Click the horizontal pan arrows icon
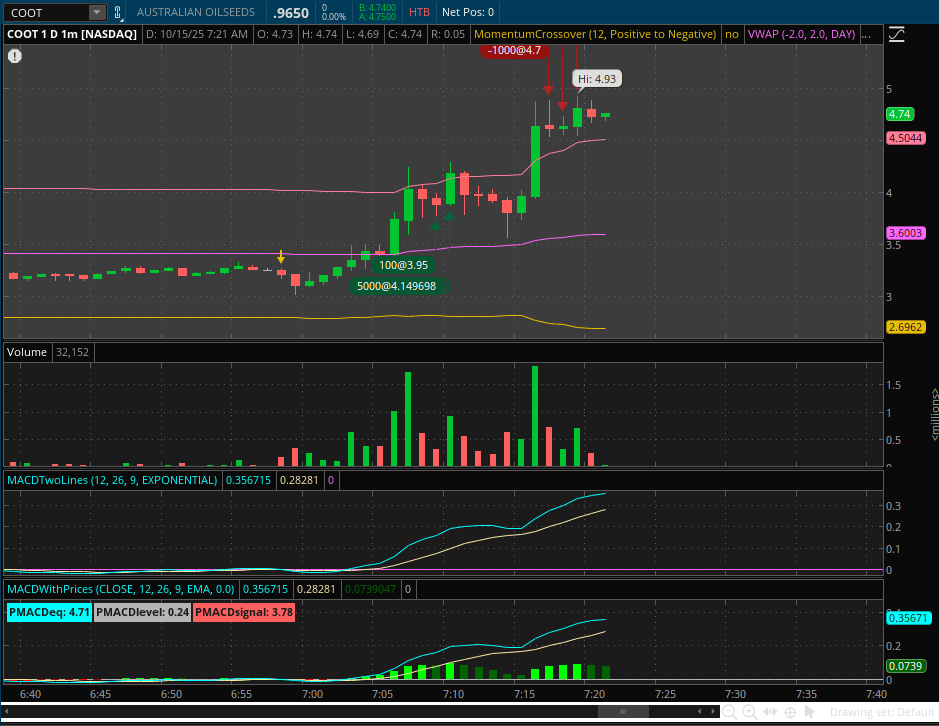Screen dimensions: 939x726 click(x=770, y=712)
